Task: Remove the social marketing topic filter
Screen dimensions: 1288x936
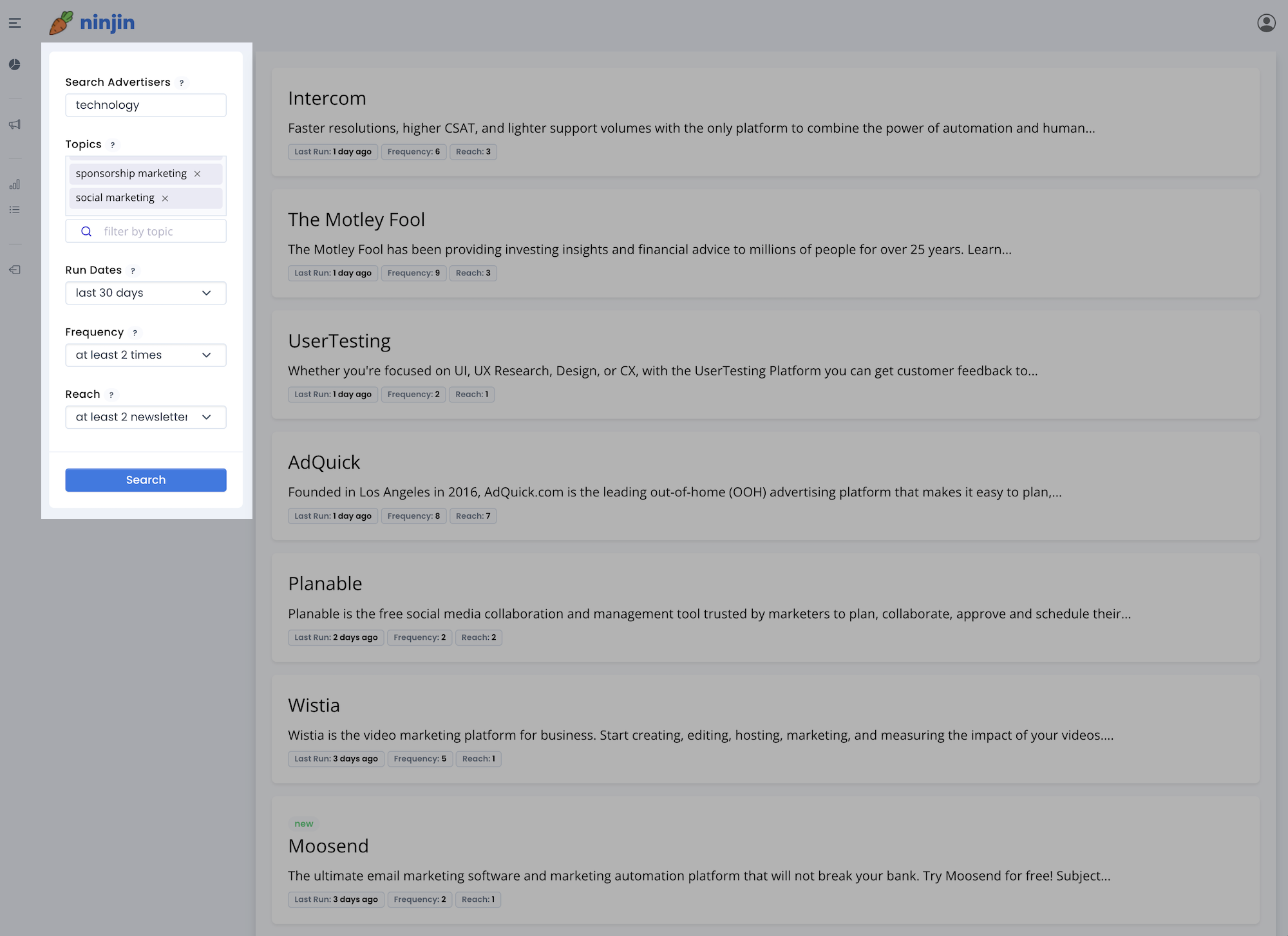Action: click(165, 198)
